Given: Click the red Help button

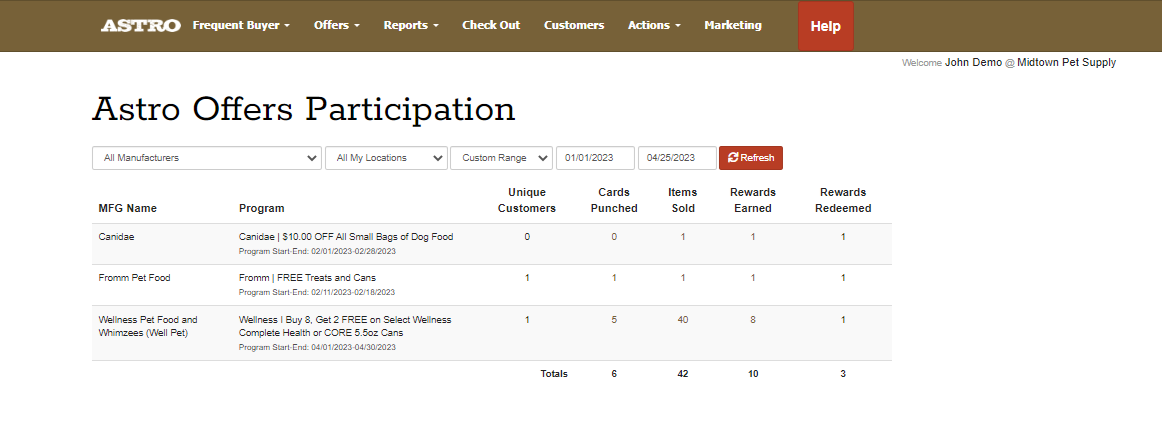Looking at the screenshot, I should pos(825,27).
